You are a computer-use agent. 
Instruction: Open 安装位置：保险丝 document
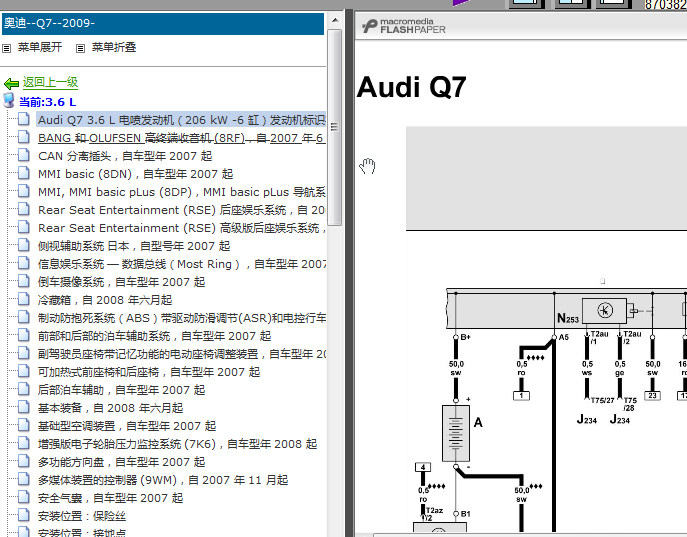pyautogui.click(x=82, y=516)
